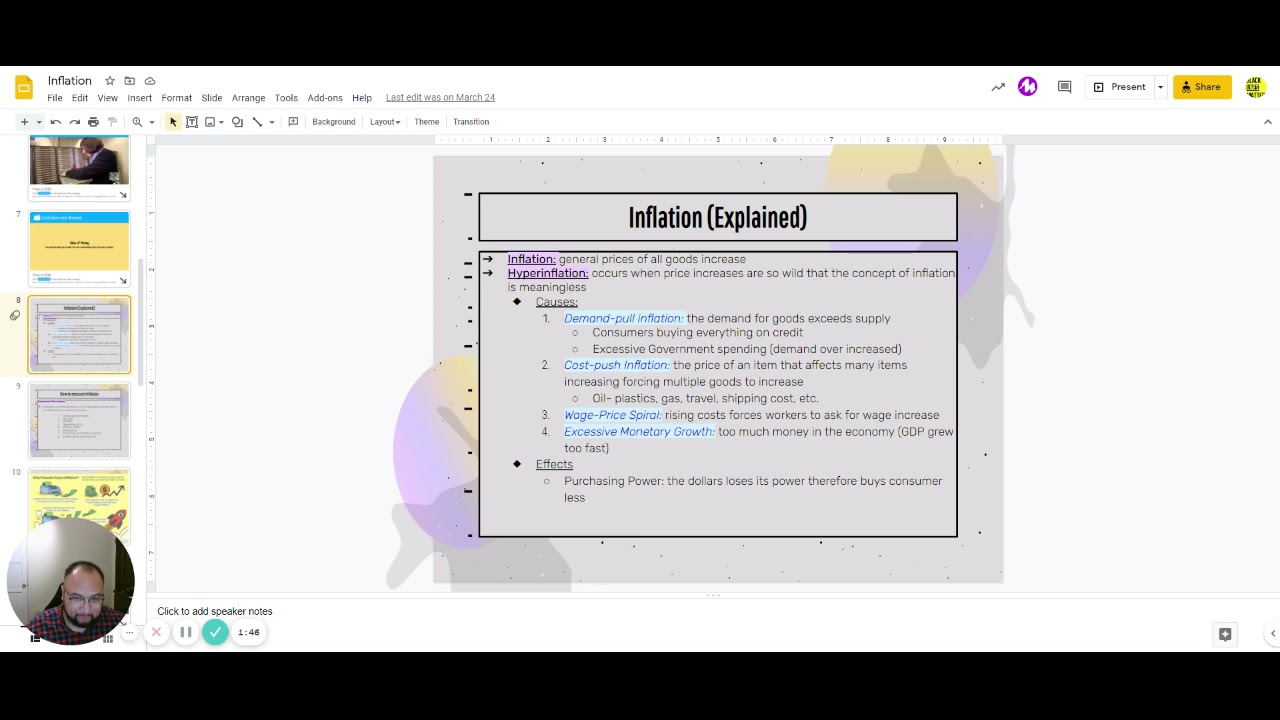This screenshot has height=720, width=1280.
Task: Star the Inflation presentation
Action: point(110,81)
